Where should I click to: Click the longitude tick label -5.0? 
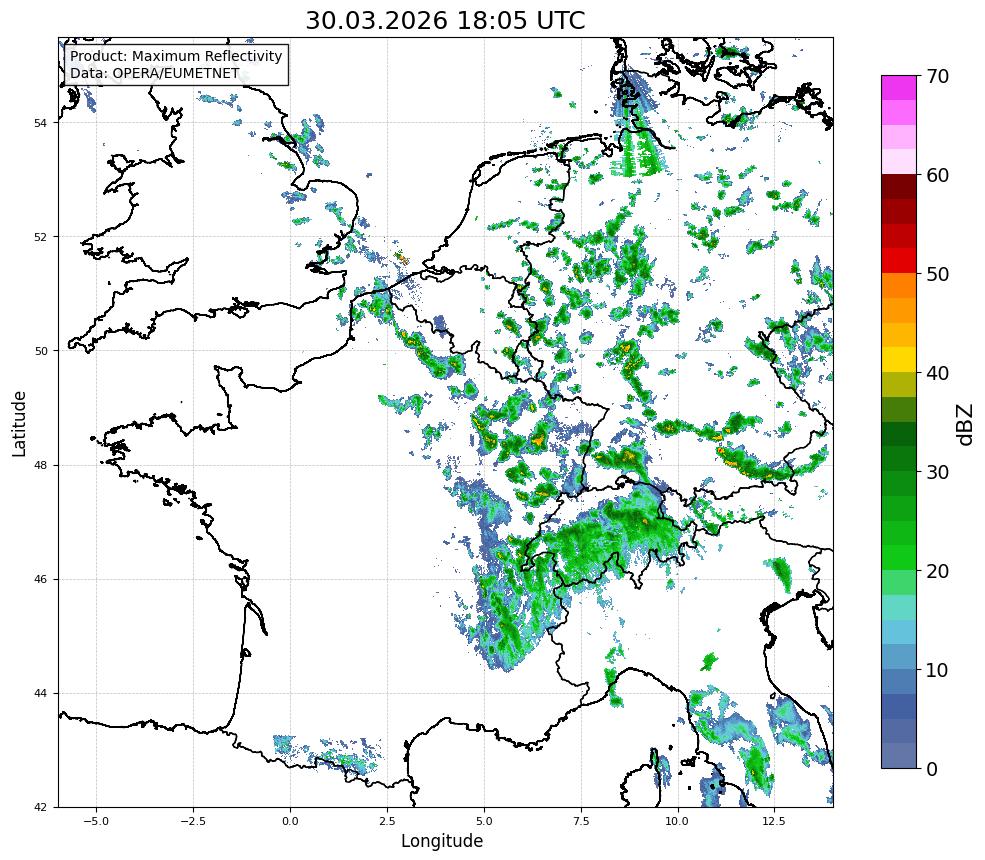click(x=96, y=821)
